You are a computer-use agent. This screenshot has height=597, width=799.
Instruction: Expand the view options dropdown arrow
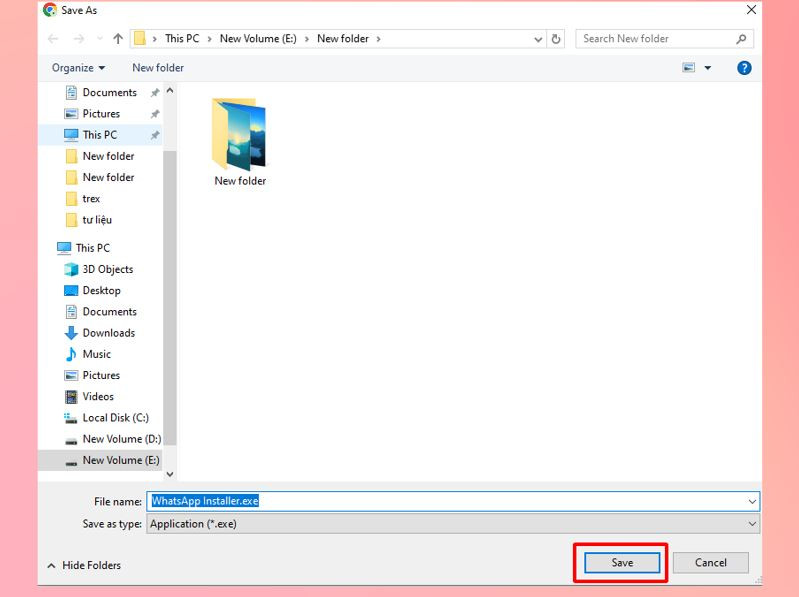(708, 68)
